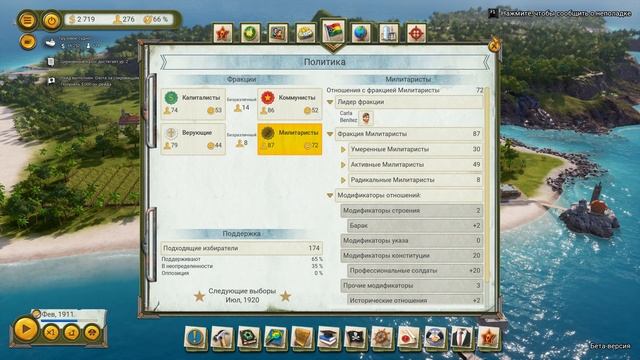Click the play button

click(26, 329)
